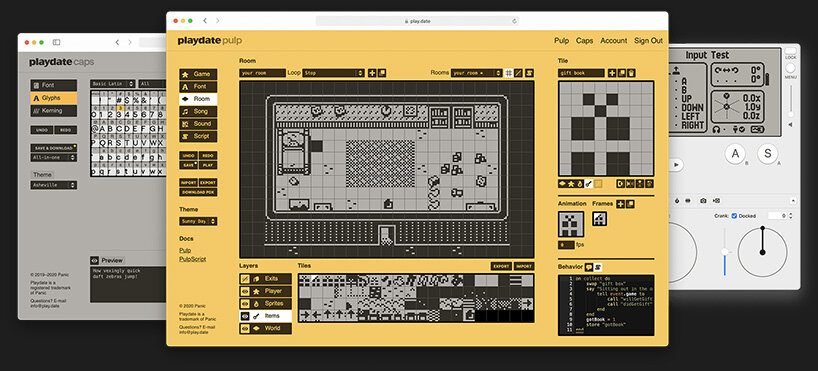Screen dimensions: 818x371
Task: Set tile type to item key under editor
Action: [588, 184]
